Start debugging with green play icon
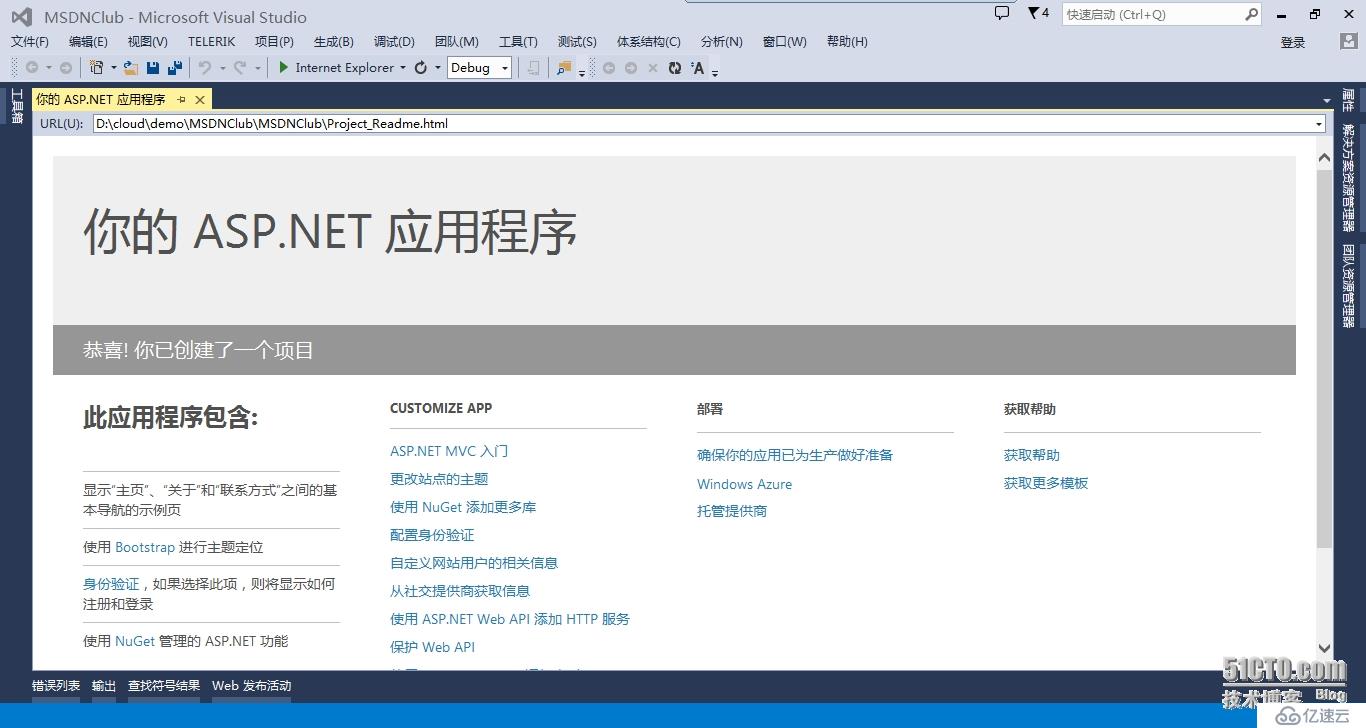1366x728 pixels. coord(284,68)
